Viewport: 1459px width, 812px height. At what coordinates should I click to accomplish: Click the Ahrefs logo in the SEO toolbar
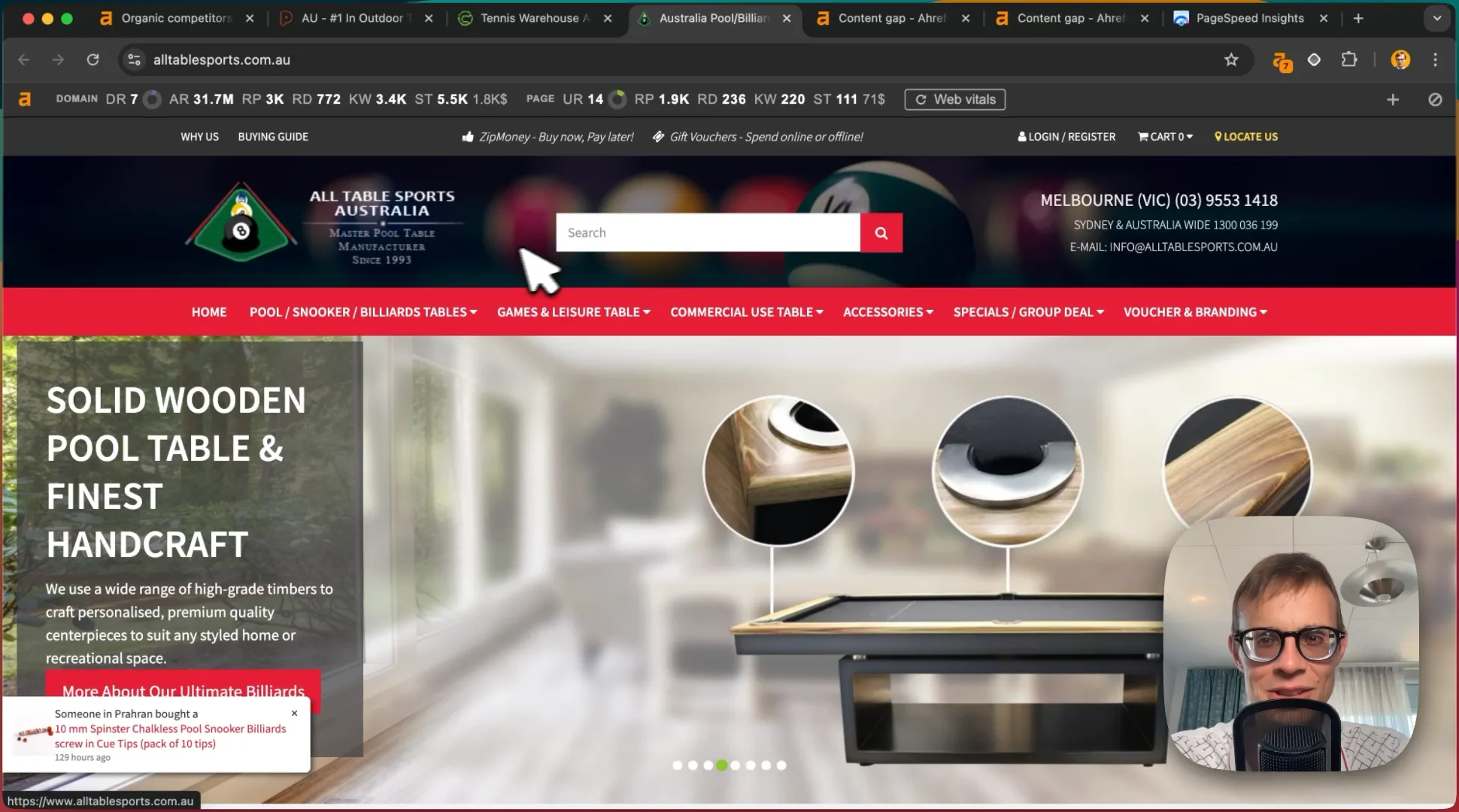tap(25, 99)
